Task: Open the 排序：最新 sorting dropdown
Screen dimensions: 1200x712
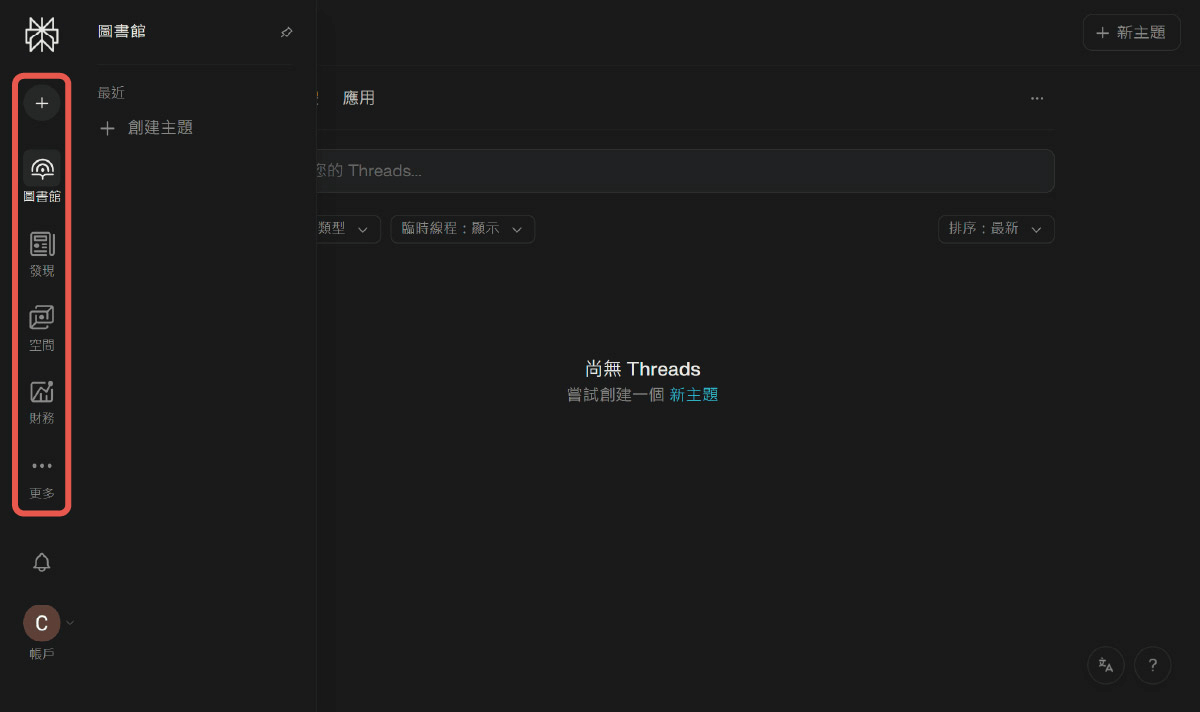Action: tap(996, 229)
